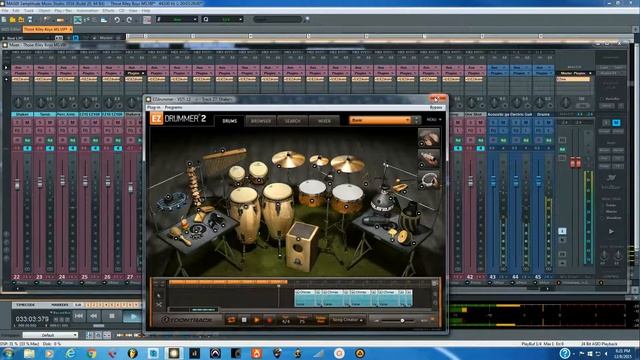Open the File menu

(x=4, y=11)
